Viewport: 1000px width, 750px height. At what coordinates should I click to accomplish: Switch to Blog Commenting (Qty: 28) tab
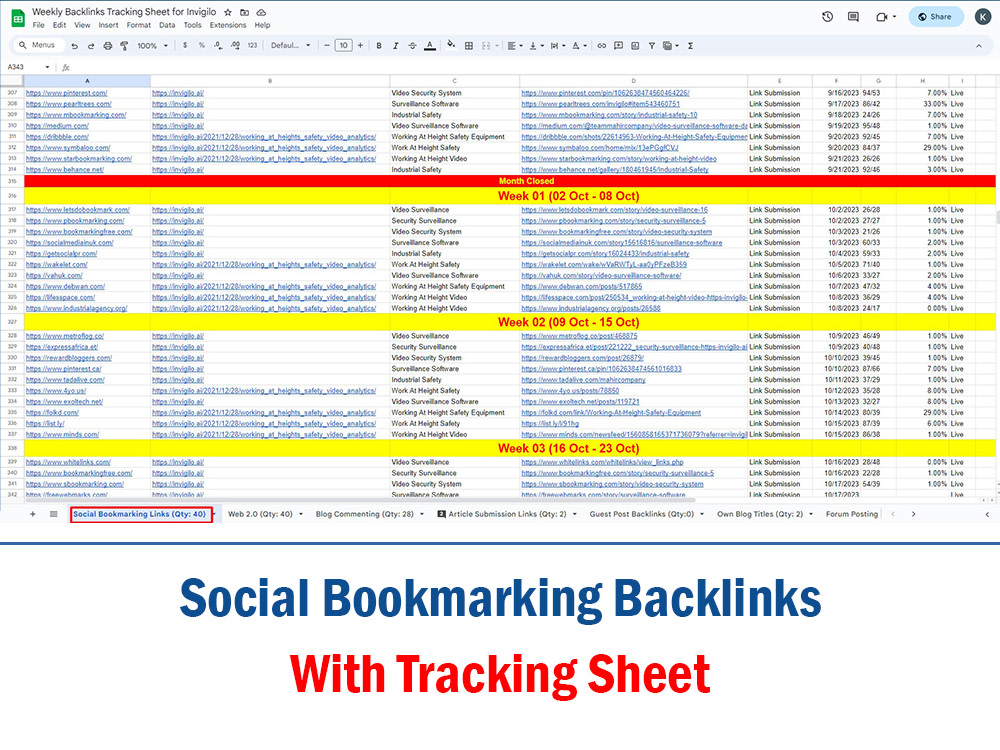[364, 514]
